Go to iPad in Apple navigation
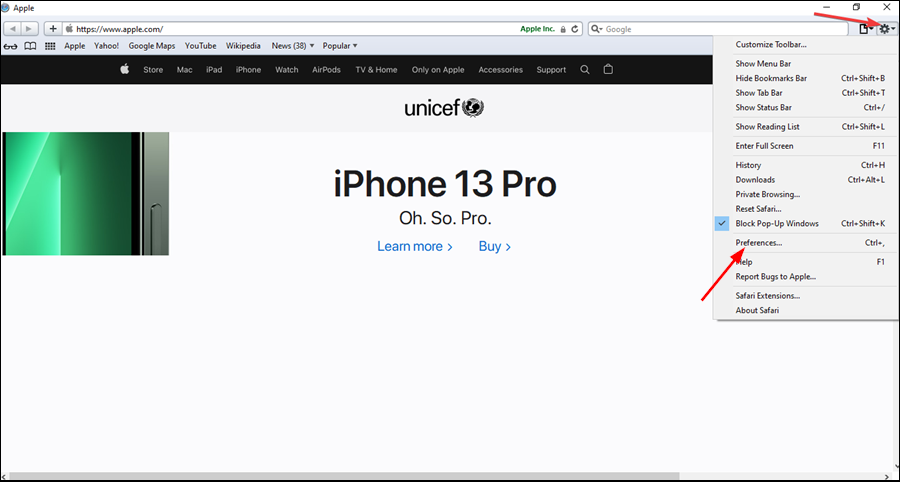Image resolution: width=900 pixels, height=482 pixels. pyautogui.click(x=214, y=69)
